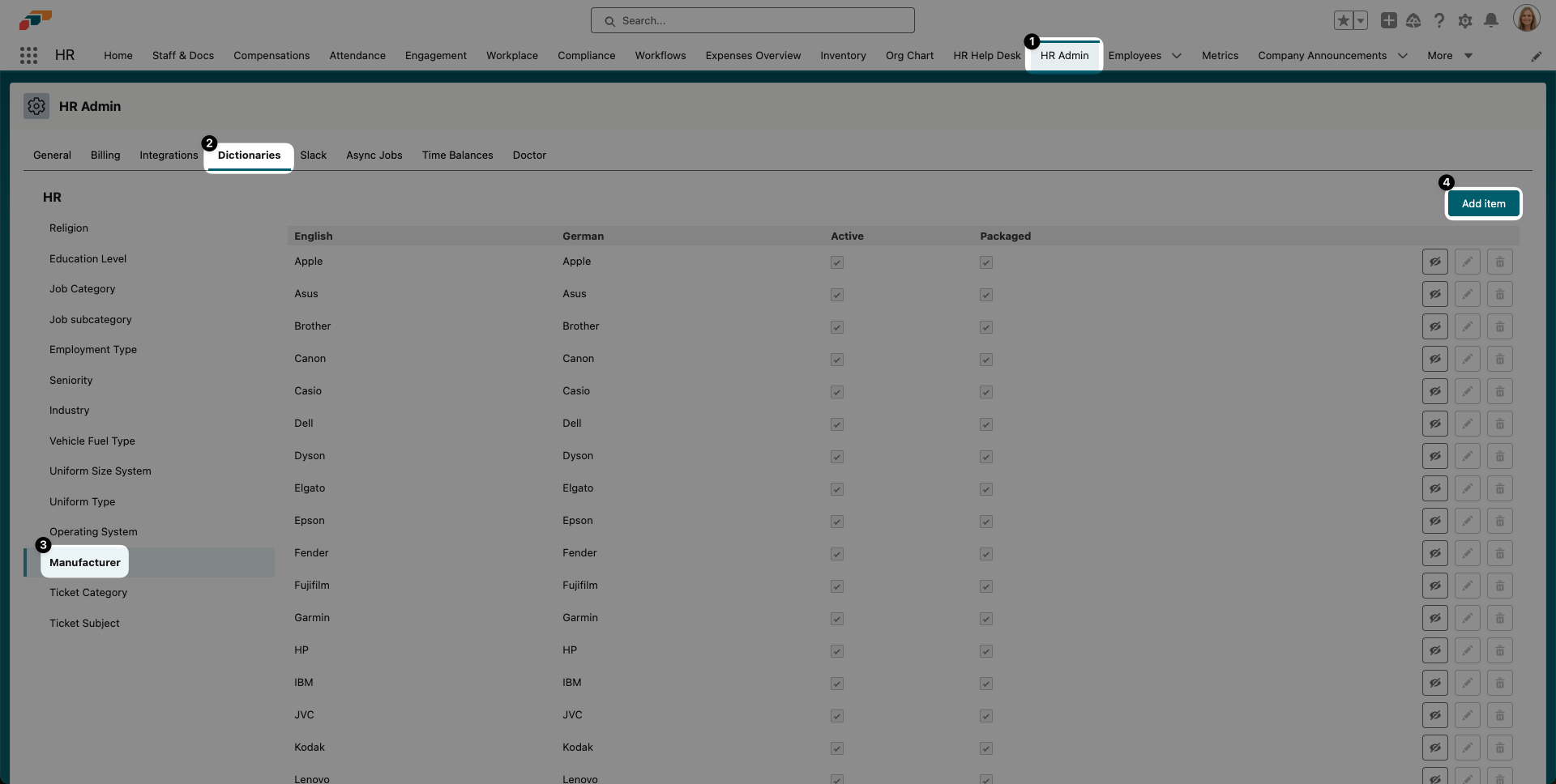
Task: Open notifications bell
Action: 1491,20
